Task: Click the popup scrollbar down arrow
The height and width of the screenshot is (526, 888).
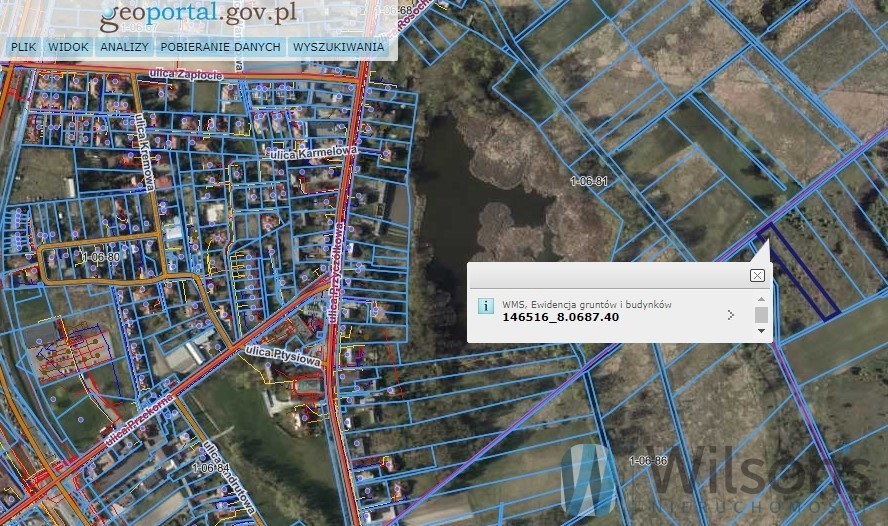Action: click(761, 331)
